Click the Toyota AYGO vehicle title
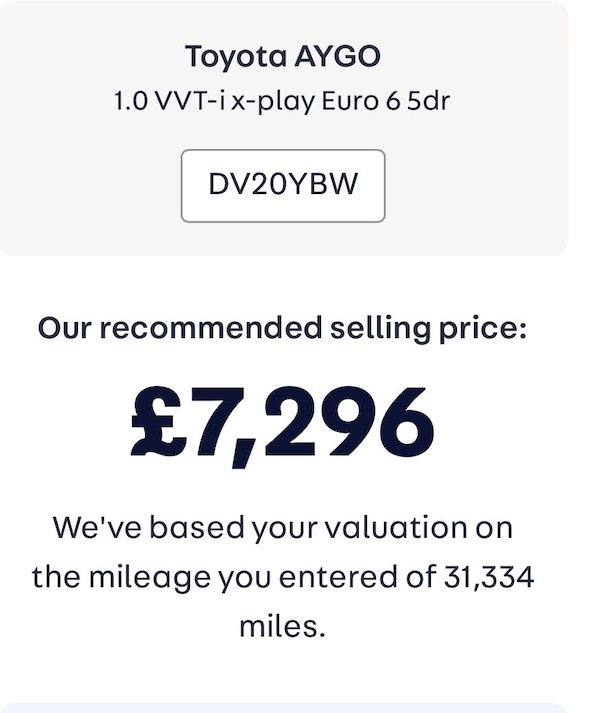The width and height of the screenshot is (600, 713). [x=282, y=57]
